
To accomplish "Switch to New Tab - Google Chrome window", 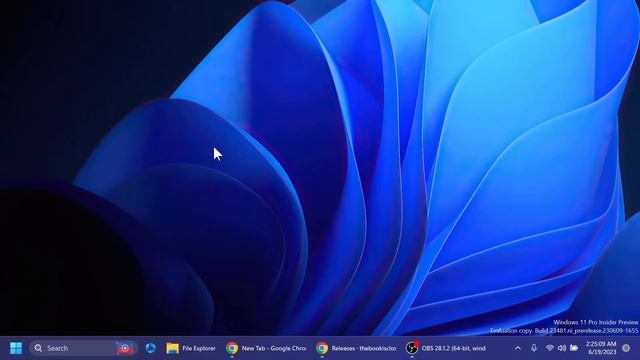I will [266, 348].
